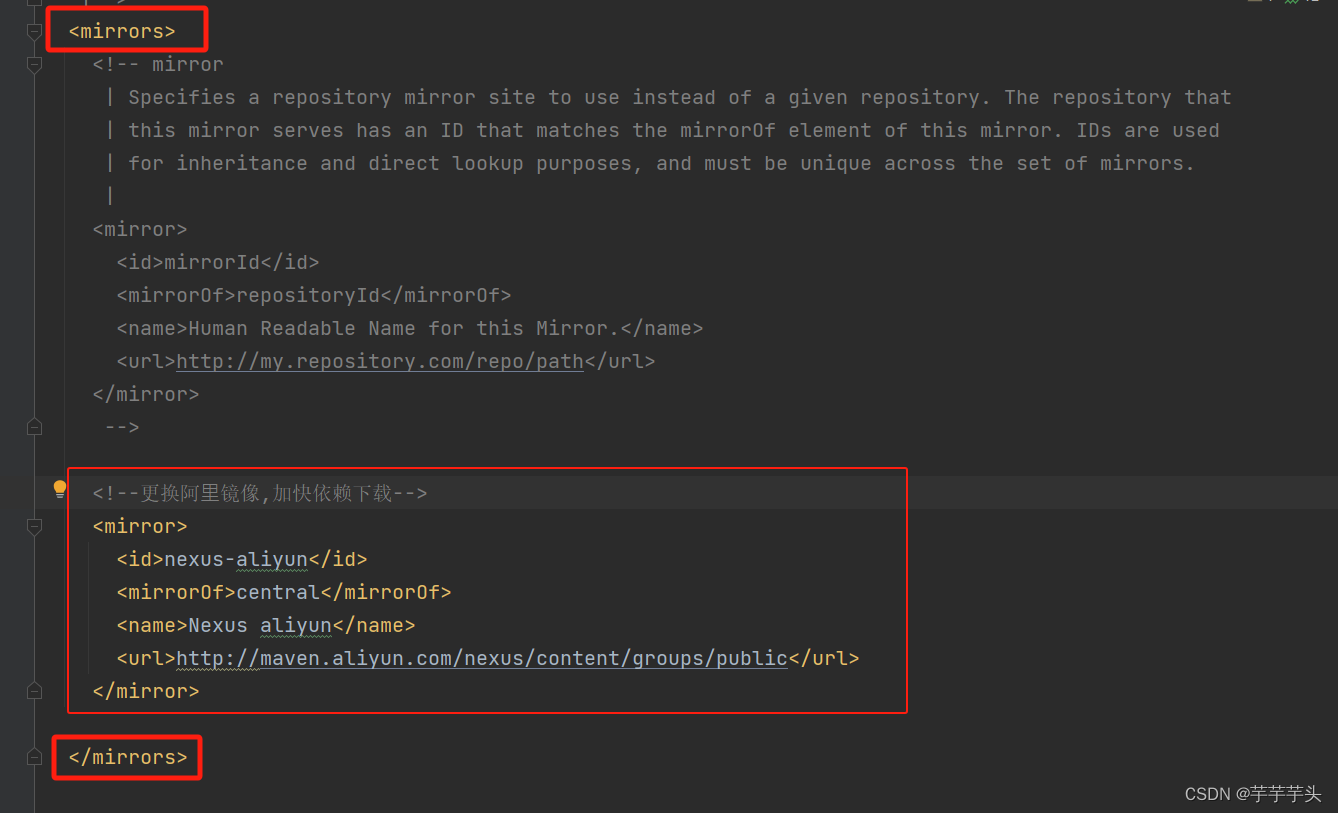Click the <id>nexus-aliyun</id> line
The width and height of the screenshot is (1338, 813).
(242, 559)
